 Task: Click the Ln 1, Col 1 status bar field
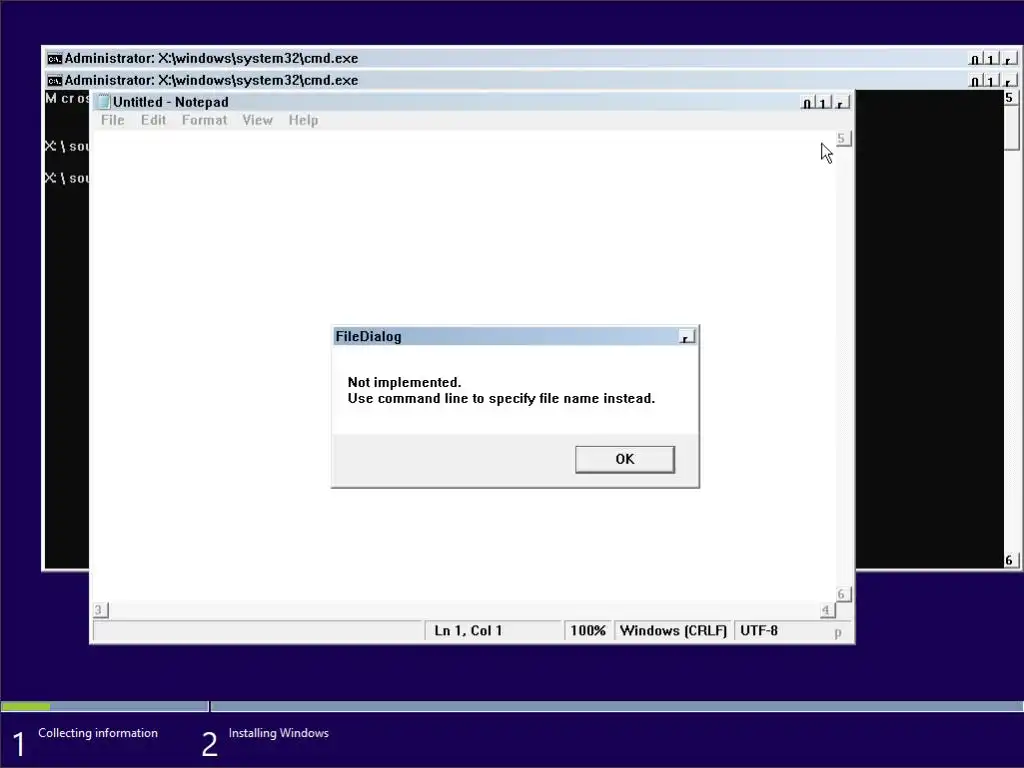pos(493,631)
